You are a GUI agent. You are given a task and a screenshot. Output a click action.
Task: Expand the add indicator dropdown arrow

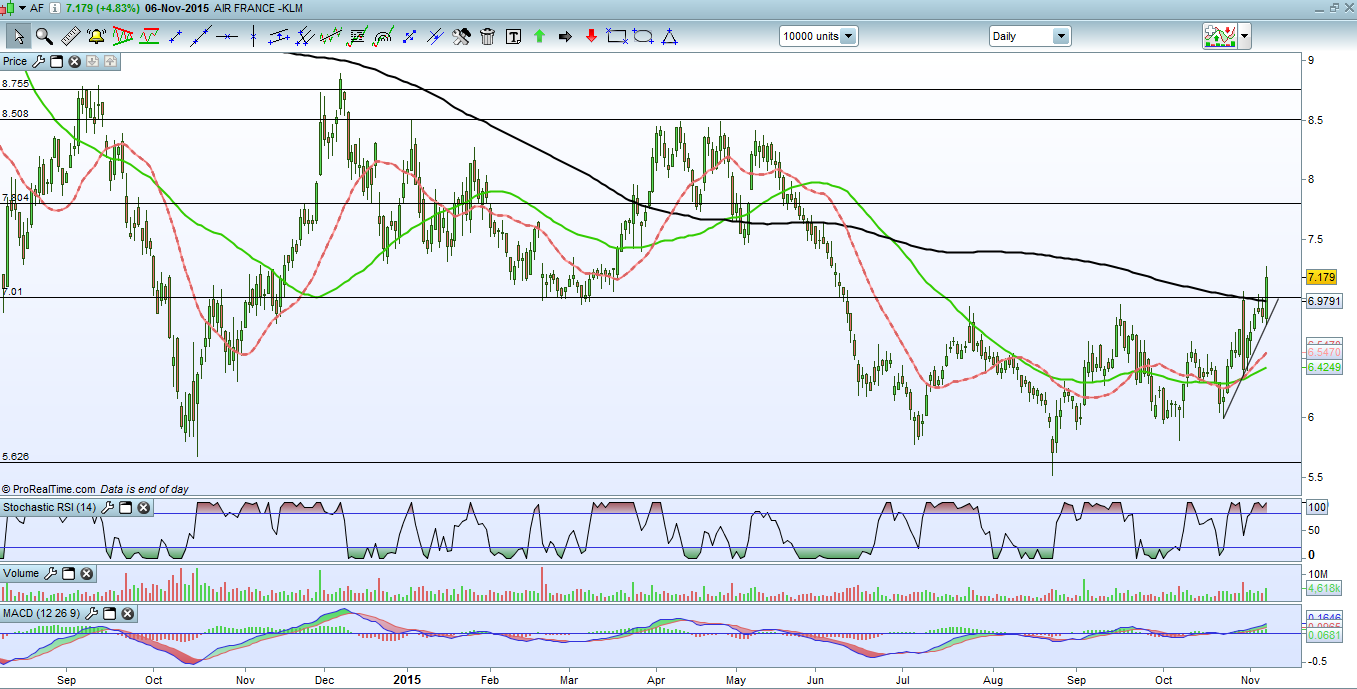click(1244, 36)
